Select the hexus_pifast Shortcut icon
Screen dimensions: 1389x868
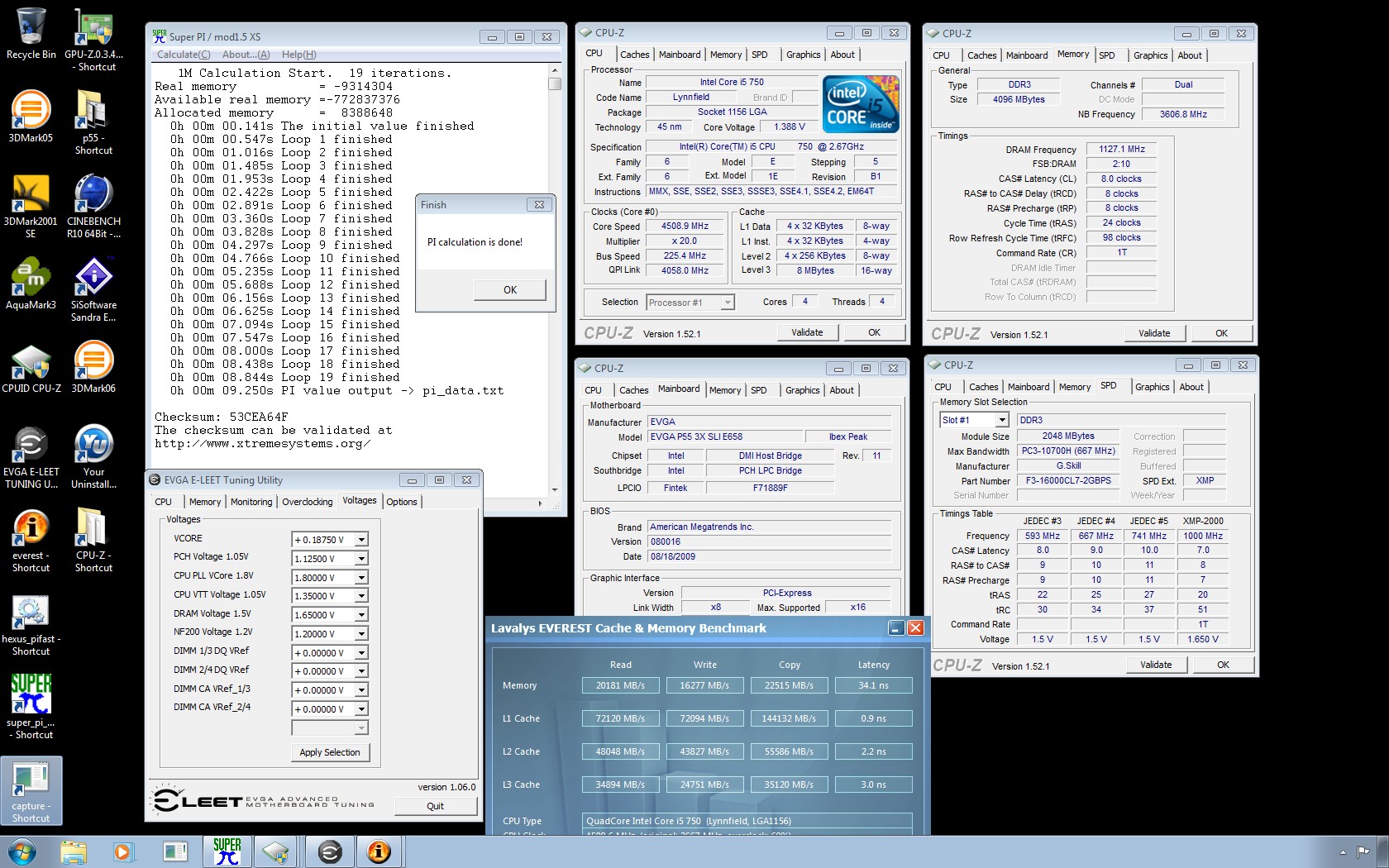point(31,623)
